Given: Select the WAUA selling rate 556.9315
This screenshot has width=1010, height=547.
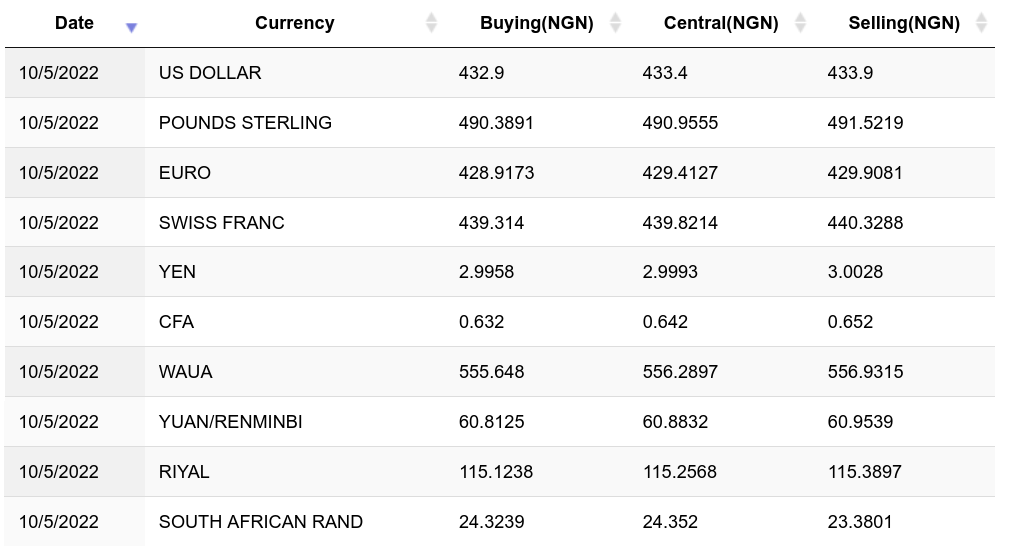Looking at the screenshot, I should point(865,372).
